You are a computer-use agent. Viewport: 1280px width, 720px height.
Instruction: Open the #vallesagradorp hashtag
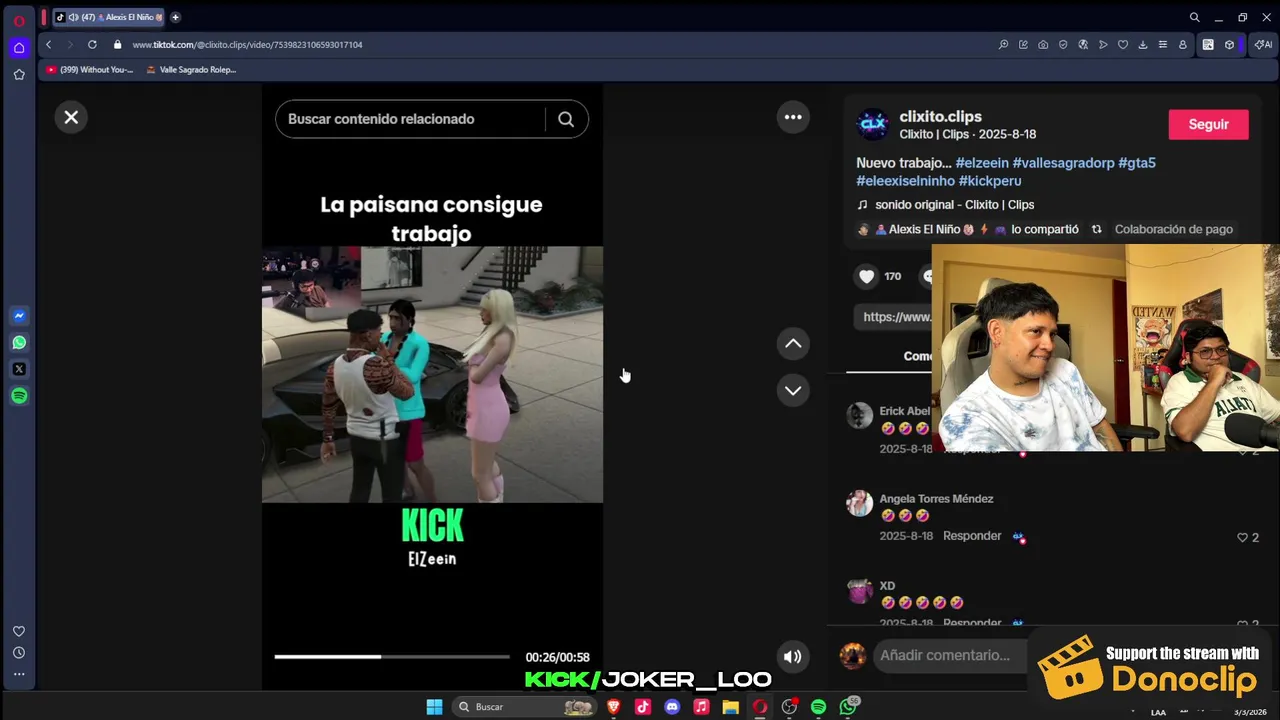click(1063, 162)
